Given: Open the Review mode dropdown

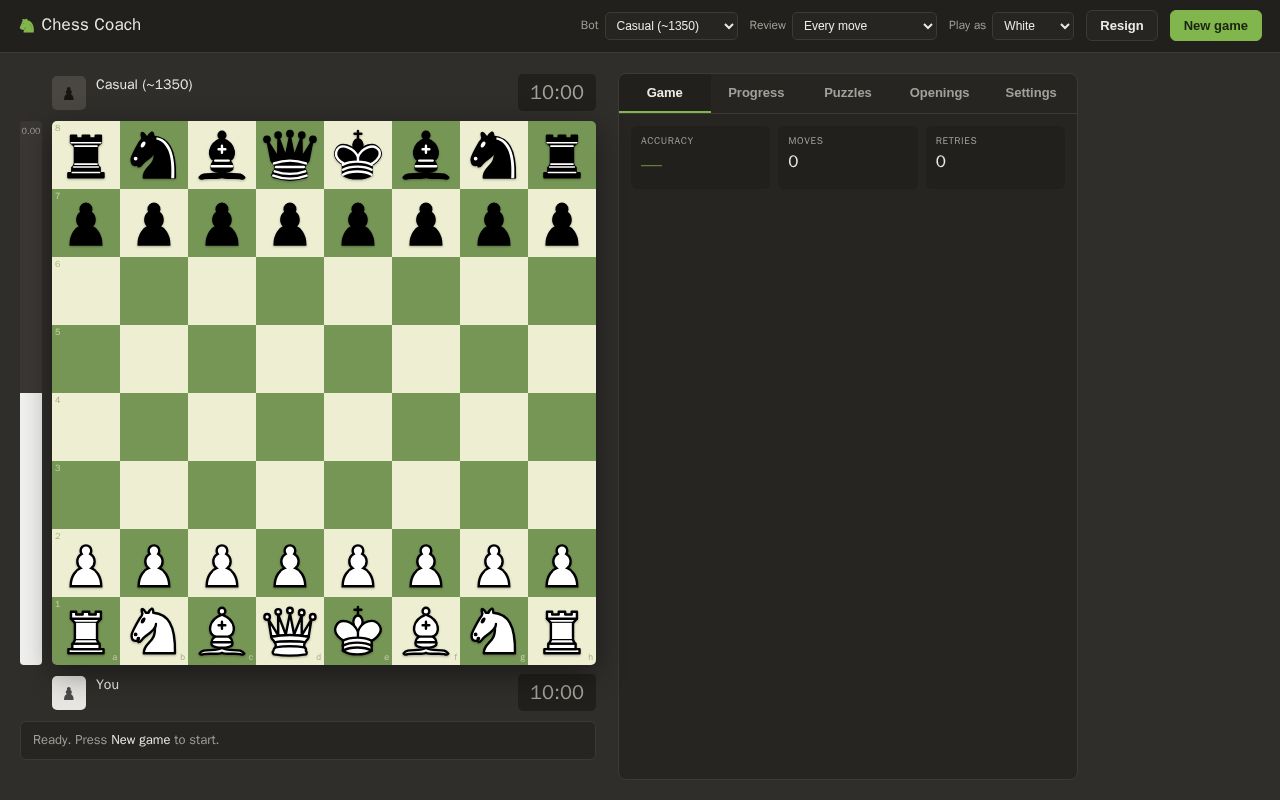Looking at the screenshot, I should pos(864,26).
